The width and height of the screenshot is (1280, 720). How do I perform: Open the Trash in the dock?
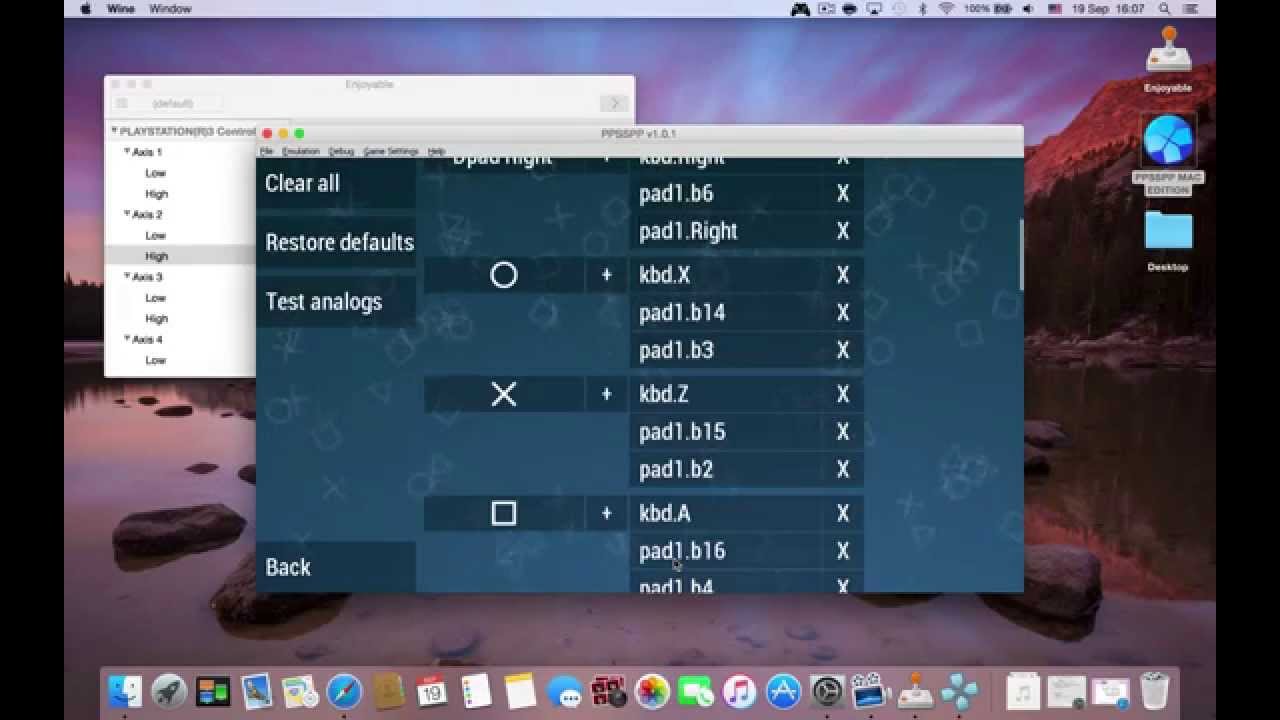(x=1155, y=691)
